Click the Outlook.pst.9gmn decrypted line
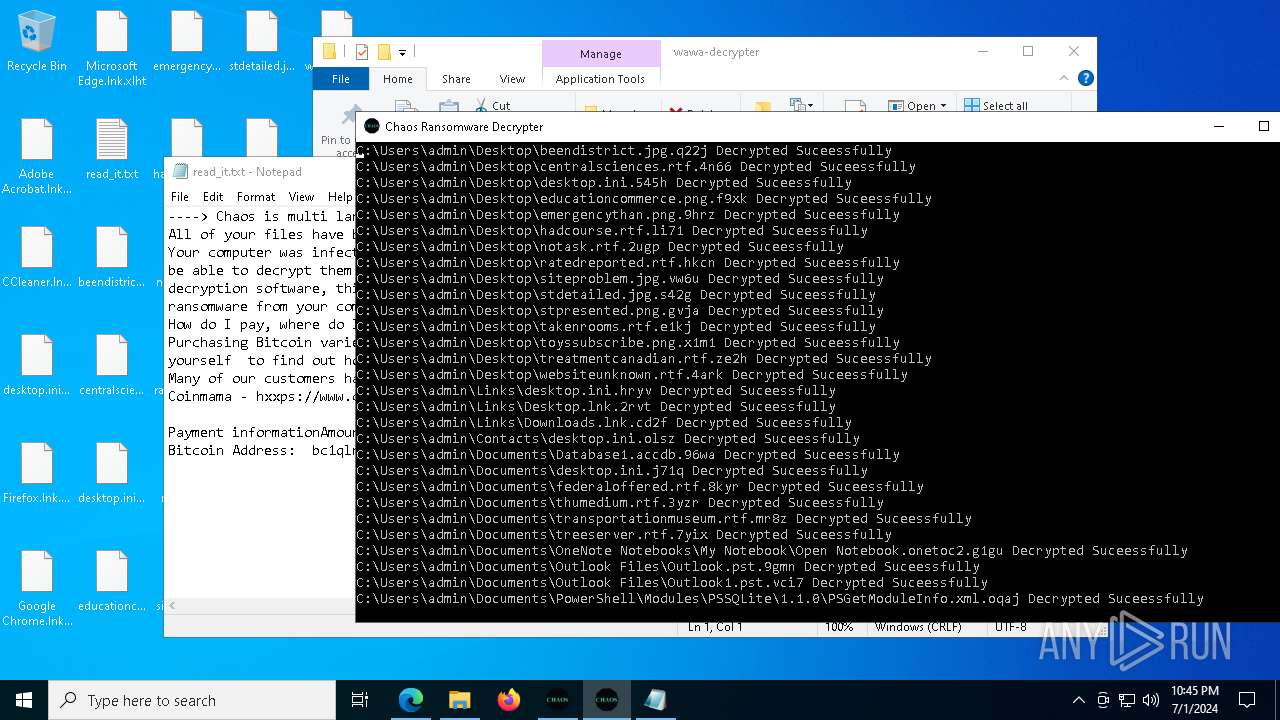The height and width of the screenshot is (720, 1280). 668,567
